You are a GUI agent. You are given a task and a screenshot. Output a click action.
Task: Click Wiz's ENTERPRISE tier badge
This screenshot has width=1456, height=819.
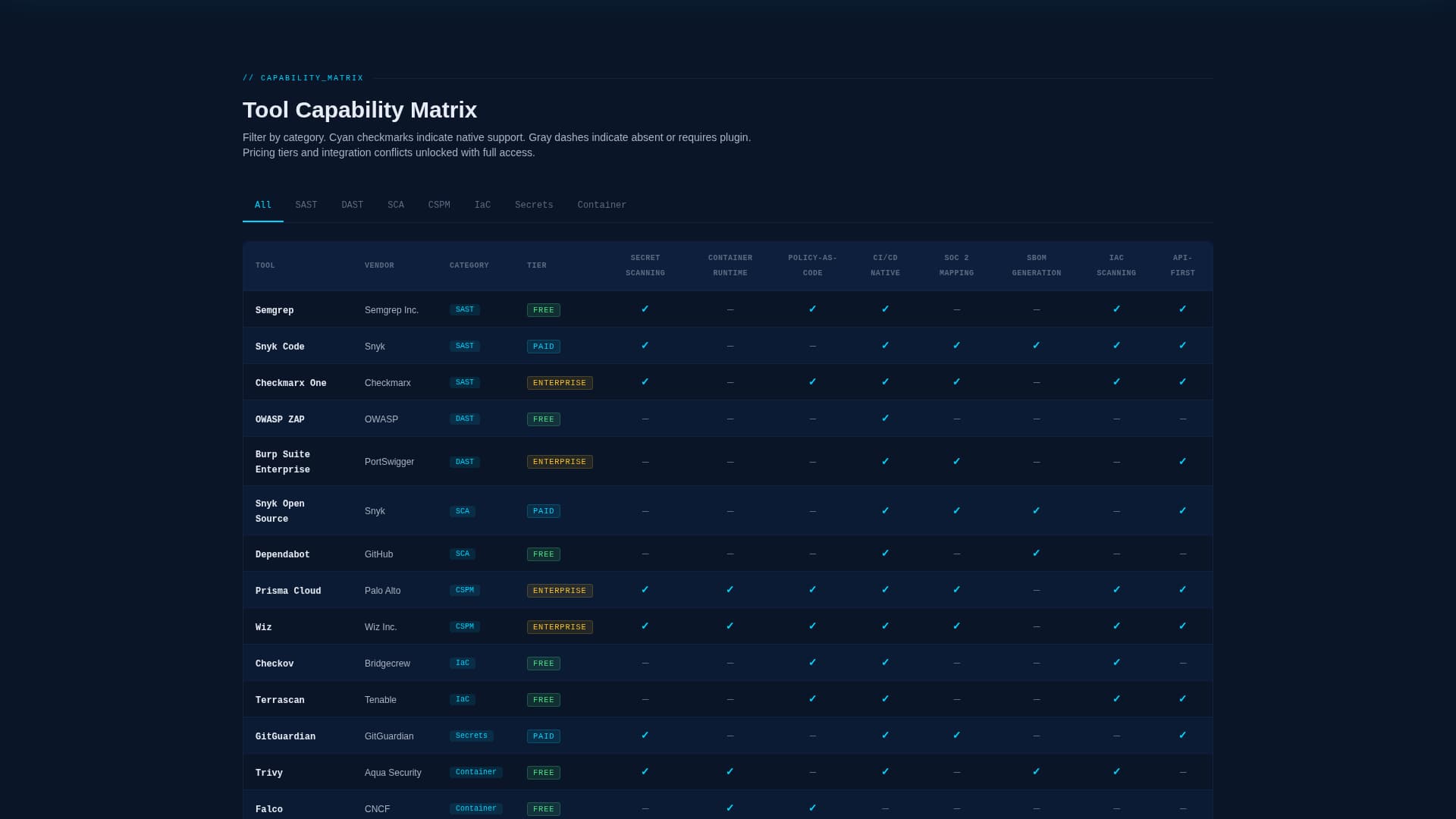560,627
